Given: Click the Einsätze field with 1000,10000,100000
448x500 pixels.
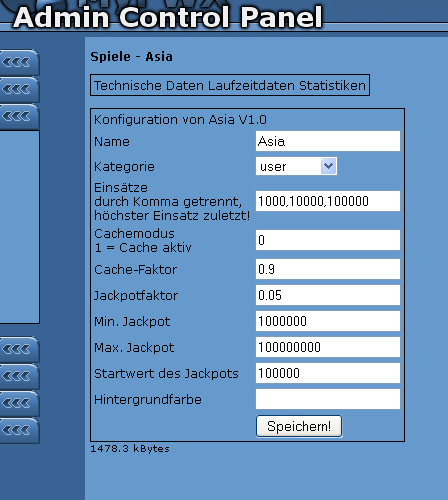Looking at the screenshot, I should tap(328, 201).
